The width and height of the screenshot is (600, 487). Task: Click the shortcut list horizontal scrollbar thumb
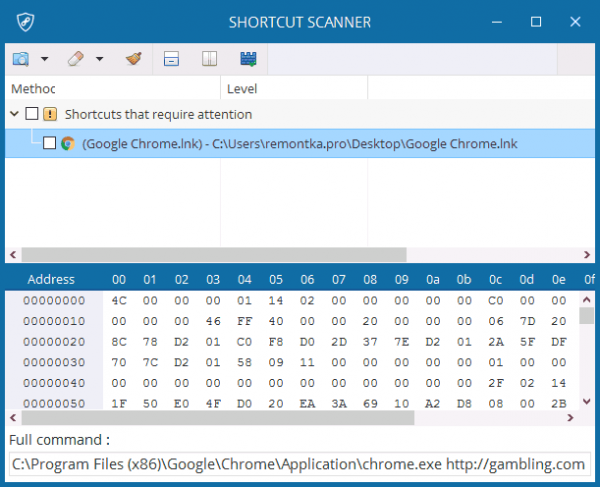[214, 255]
